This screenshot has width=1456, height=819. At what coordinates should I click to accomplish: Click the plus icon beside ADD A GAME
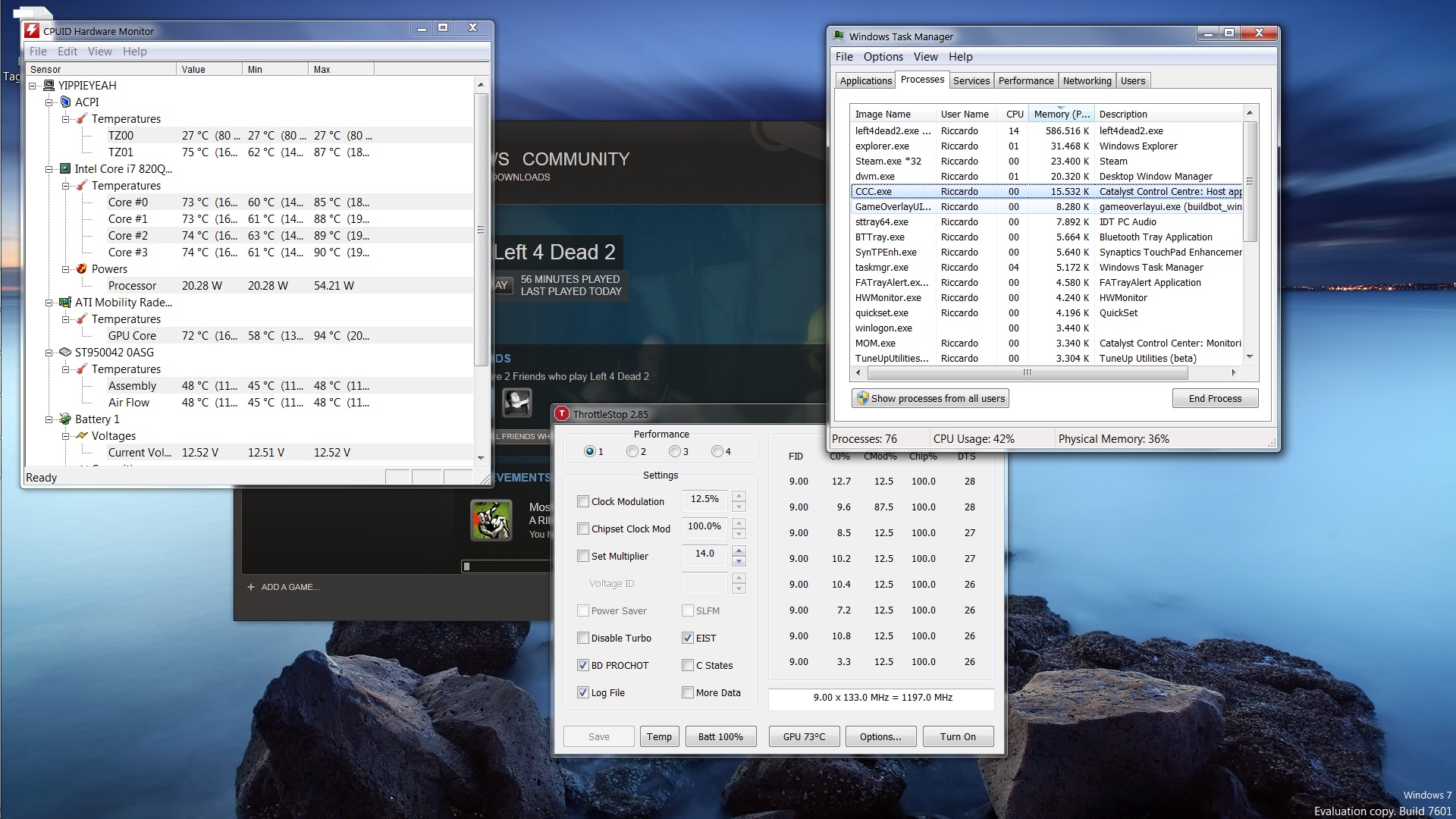pos(251,586)
